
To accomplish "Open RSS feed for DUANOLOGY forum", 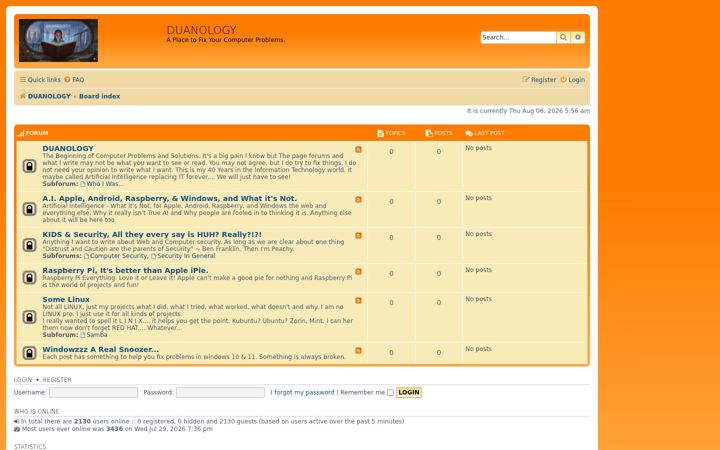I will point(358,150).
